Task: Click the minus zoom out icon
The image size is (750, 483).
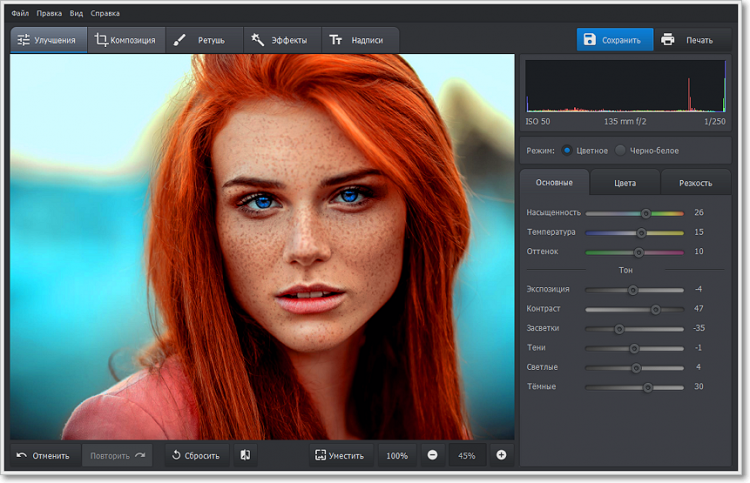Action: pyautogui.click(x=432, y=455)
